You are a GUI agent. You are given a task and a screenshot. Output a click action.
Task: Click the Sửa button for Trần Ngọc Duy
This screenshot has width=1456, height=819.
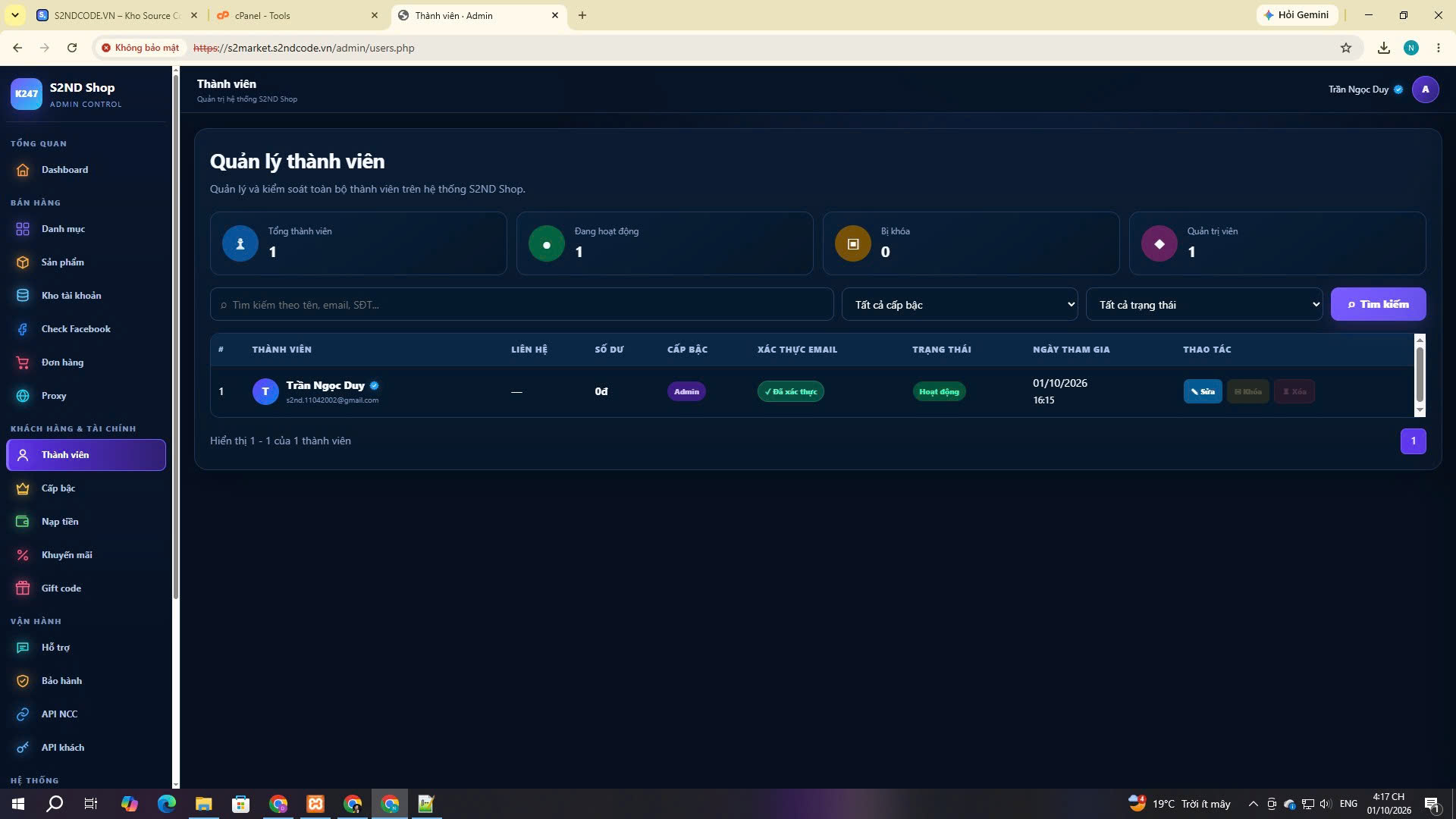click(x=1203, y=391)
